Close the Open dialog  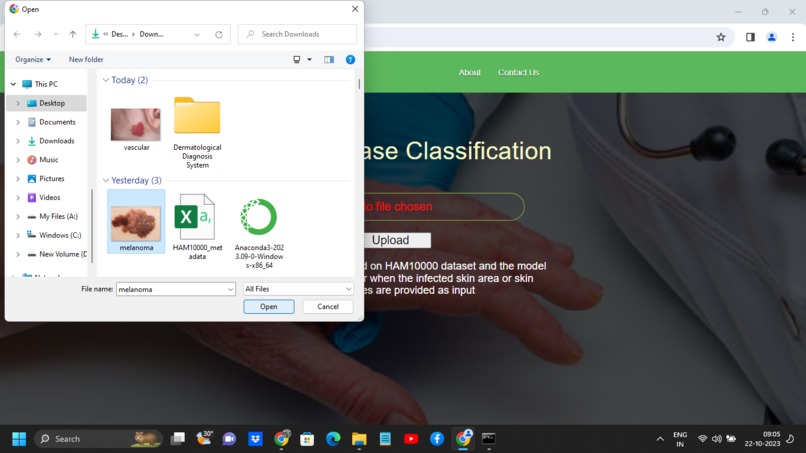pos(355,9)
